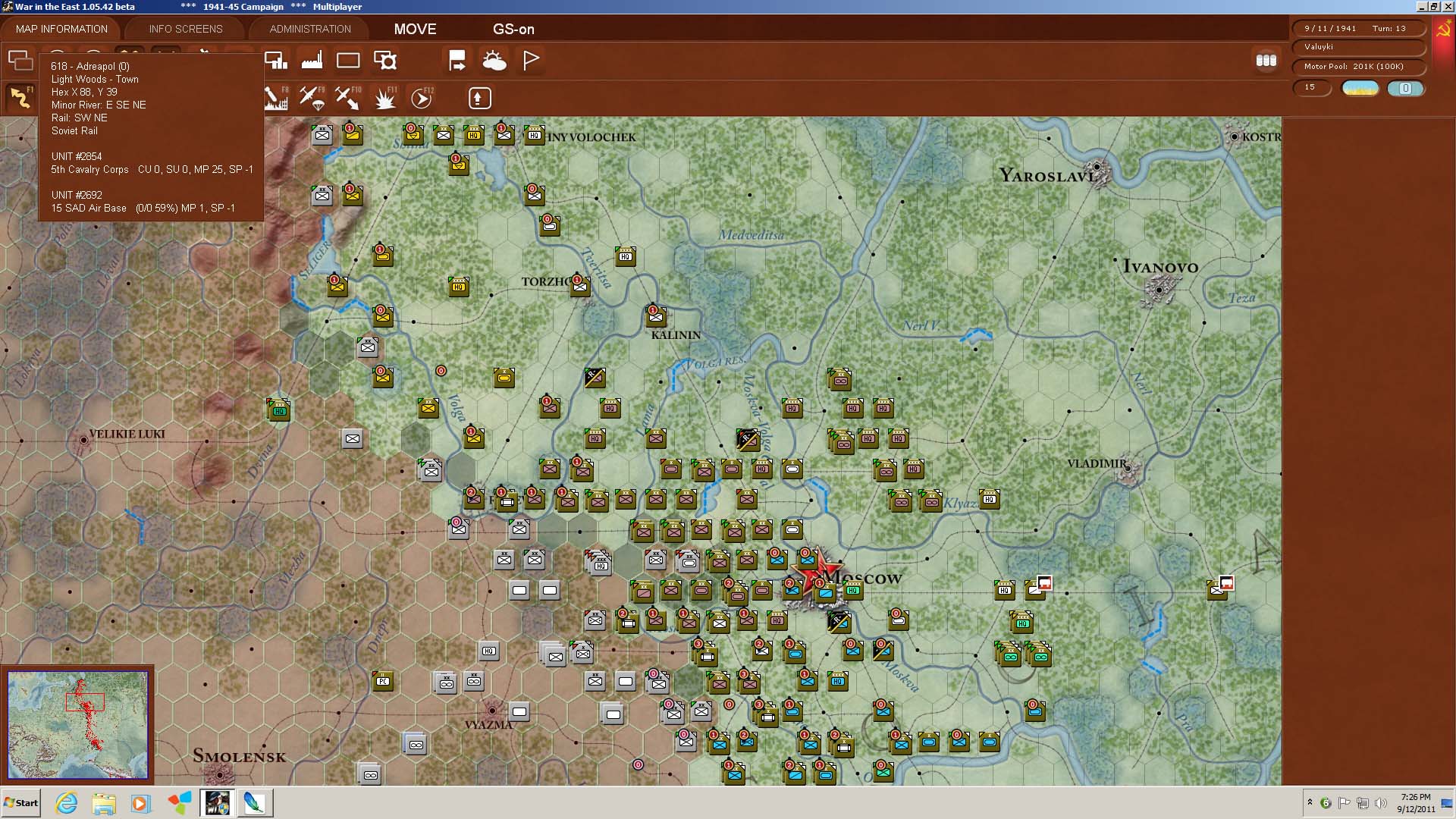Click the empty rectangle toolbar icon
Image resolution: width=1456 pixels, height=819 pixels.
tap(348, 60)
